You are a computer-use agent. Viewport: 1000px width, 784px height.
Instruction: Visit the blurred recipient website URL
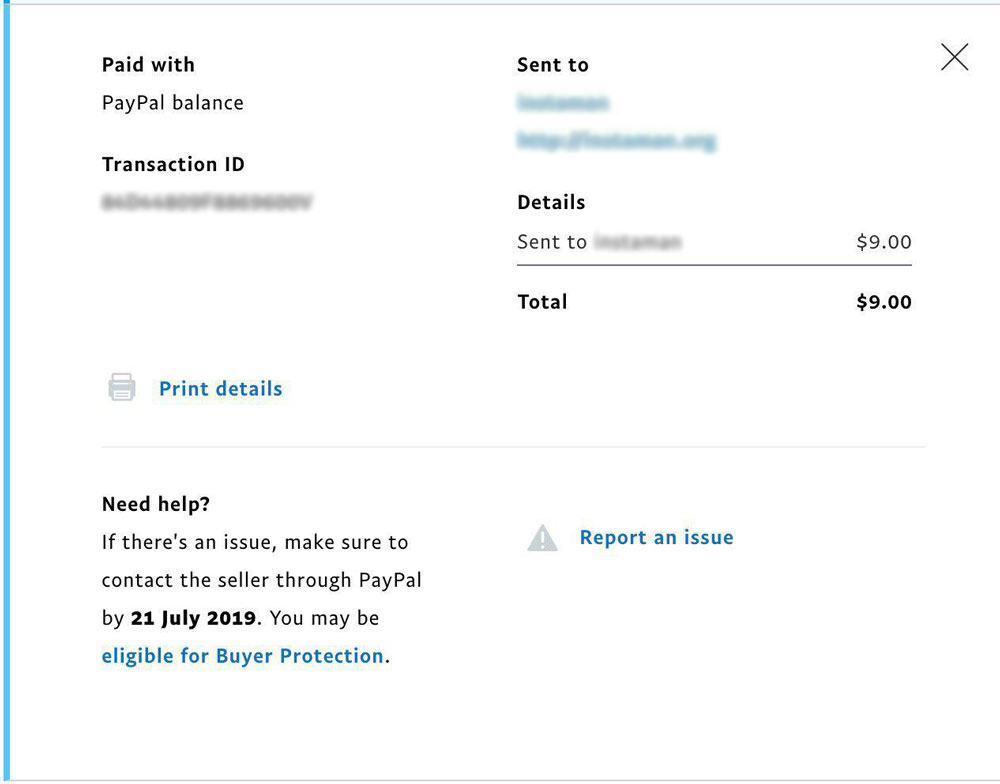[616, 140]
